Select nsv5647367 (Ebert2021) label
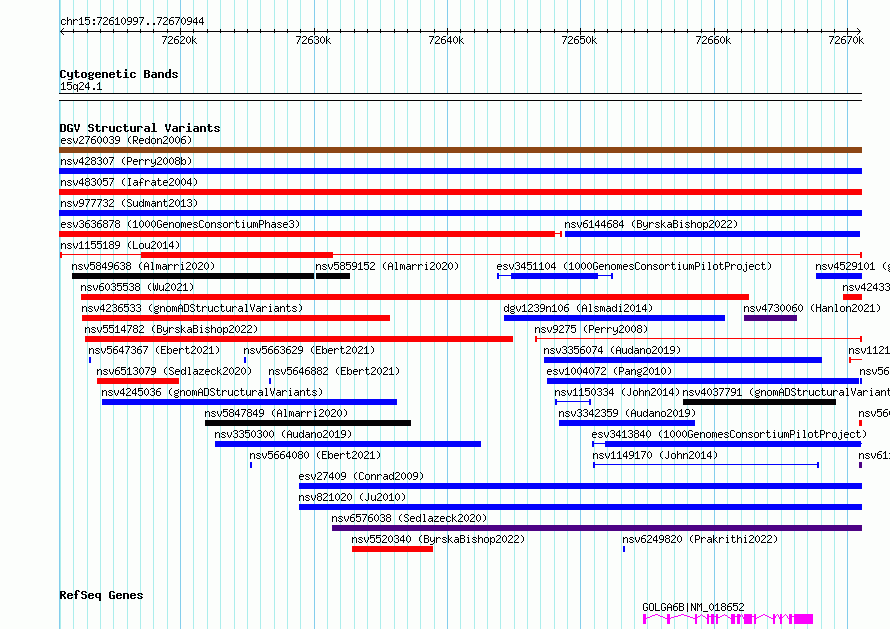This screenshot has width=890, height=629. (x=154, y=350)
